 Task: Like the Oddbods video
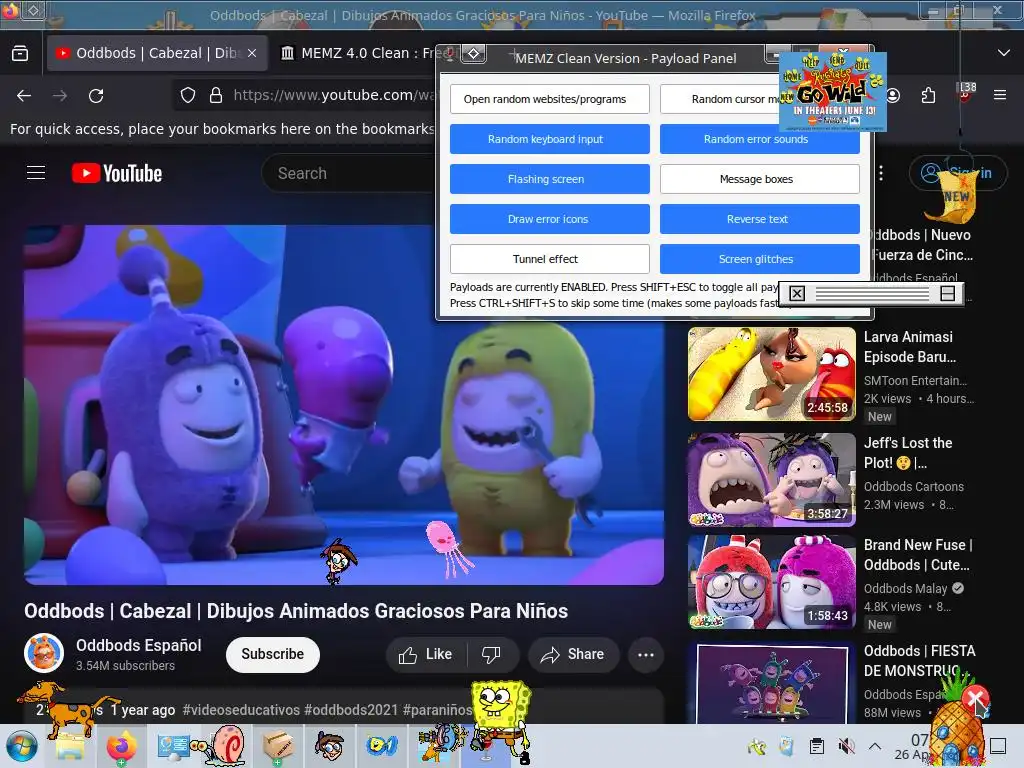425,654
